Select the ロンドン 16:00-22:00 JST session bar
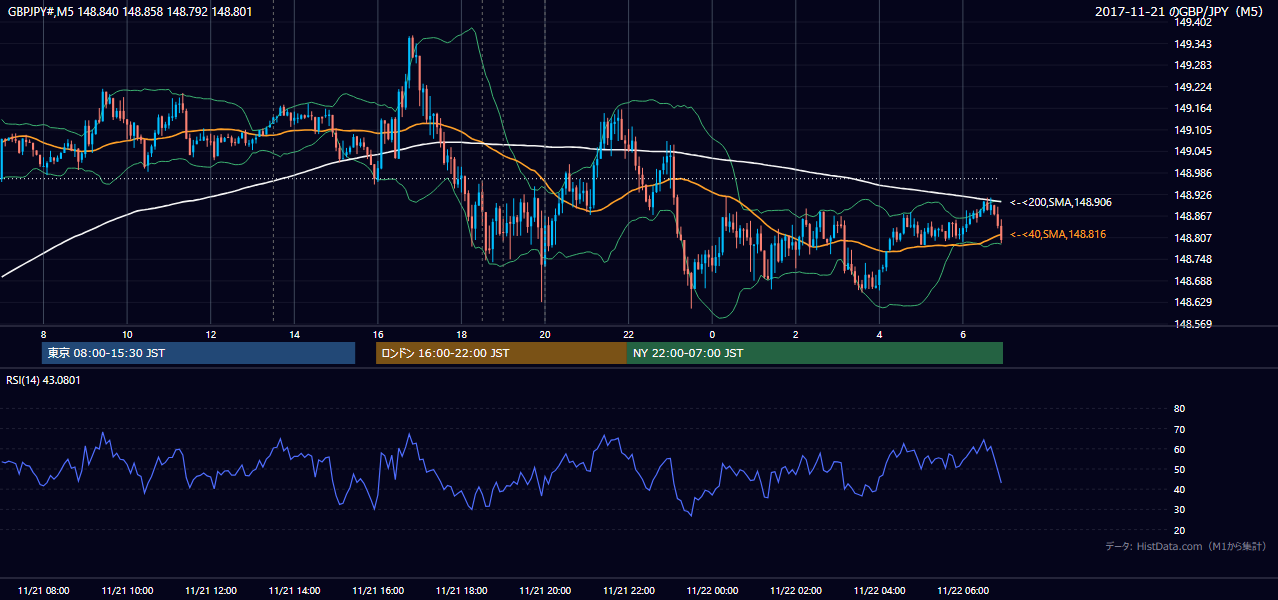1278x600 pixels. (501, 353)
